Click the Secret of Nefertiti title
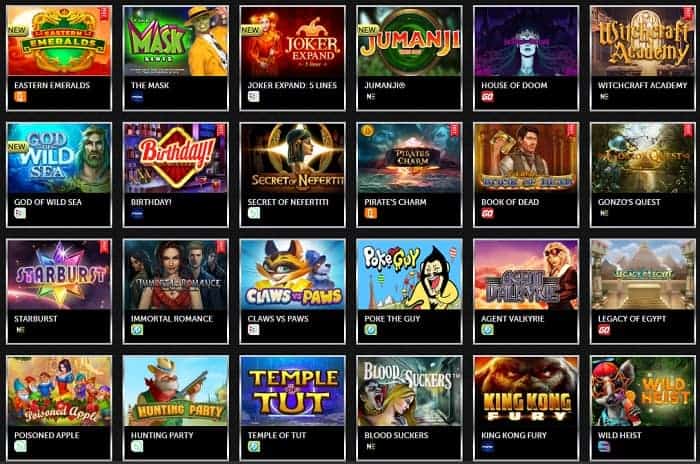This screenshot has width=700, height=464. tap(288, 202)
